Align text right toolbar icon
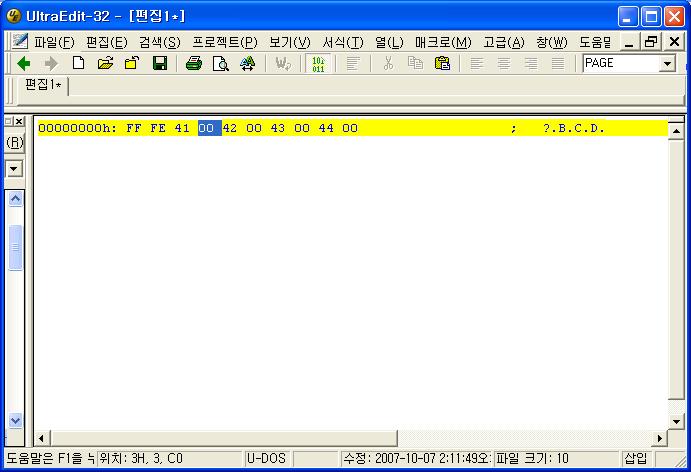The height and width of the screenshot is (472, 691). (x=531, y=63)
